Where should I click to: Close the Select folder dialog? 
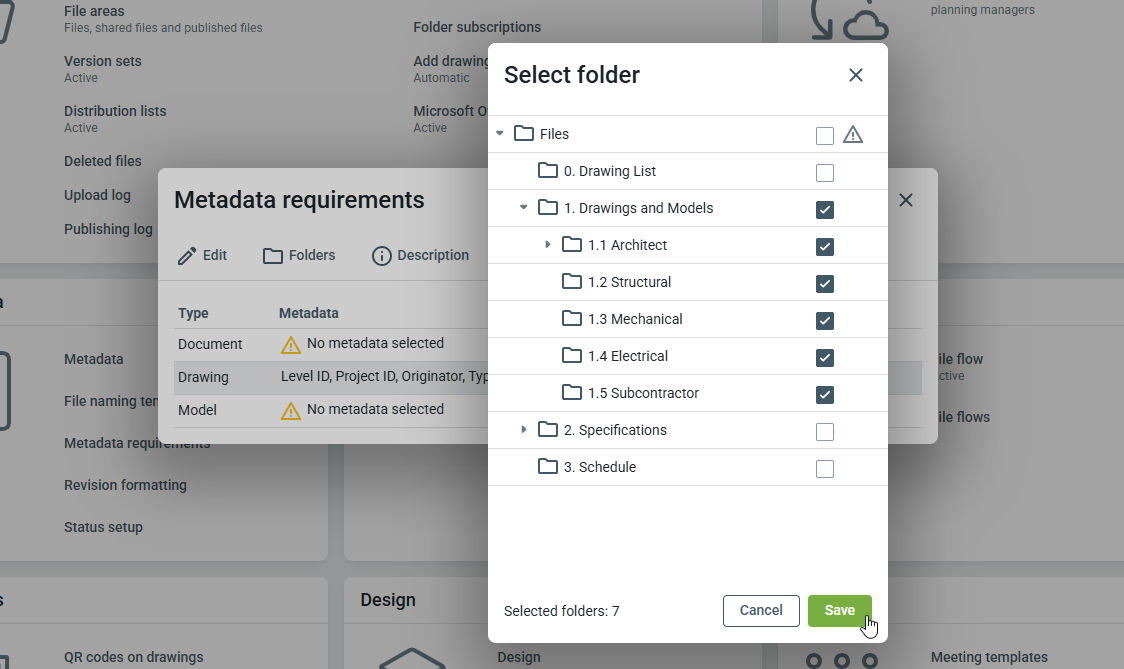pyautogui.click(x=856, y=75)
